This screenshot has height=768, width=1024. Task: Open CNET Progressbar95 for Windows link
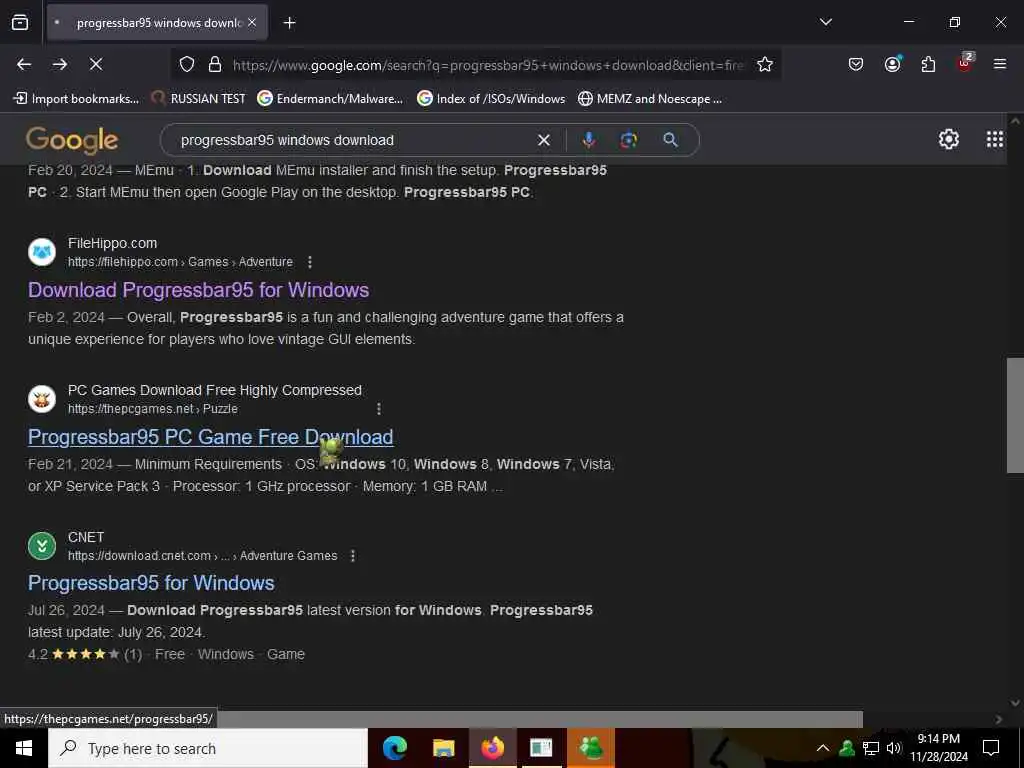pyautogui.click(x=151, y=583)
